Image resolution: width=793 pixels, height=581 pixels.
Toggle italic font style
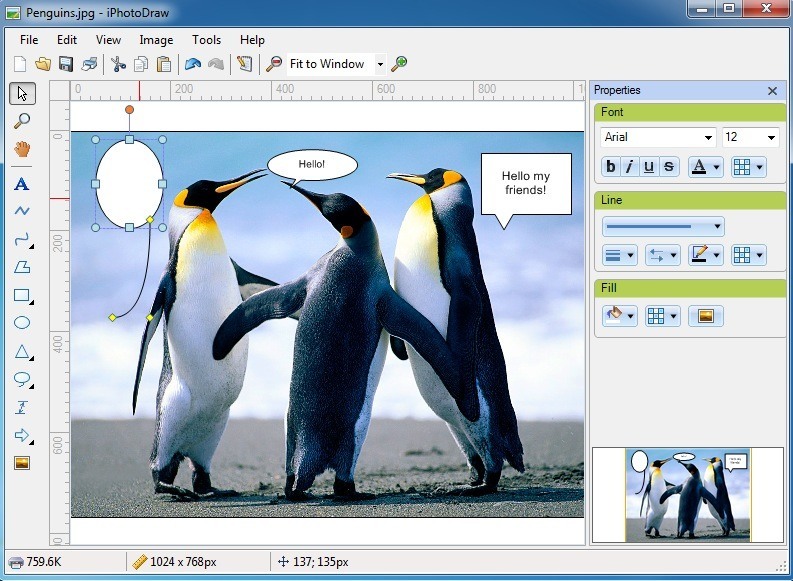[x=630, y=167]
